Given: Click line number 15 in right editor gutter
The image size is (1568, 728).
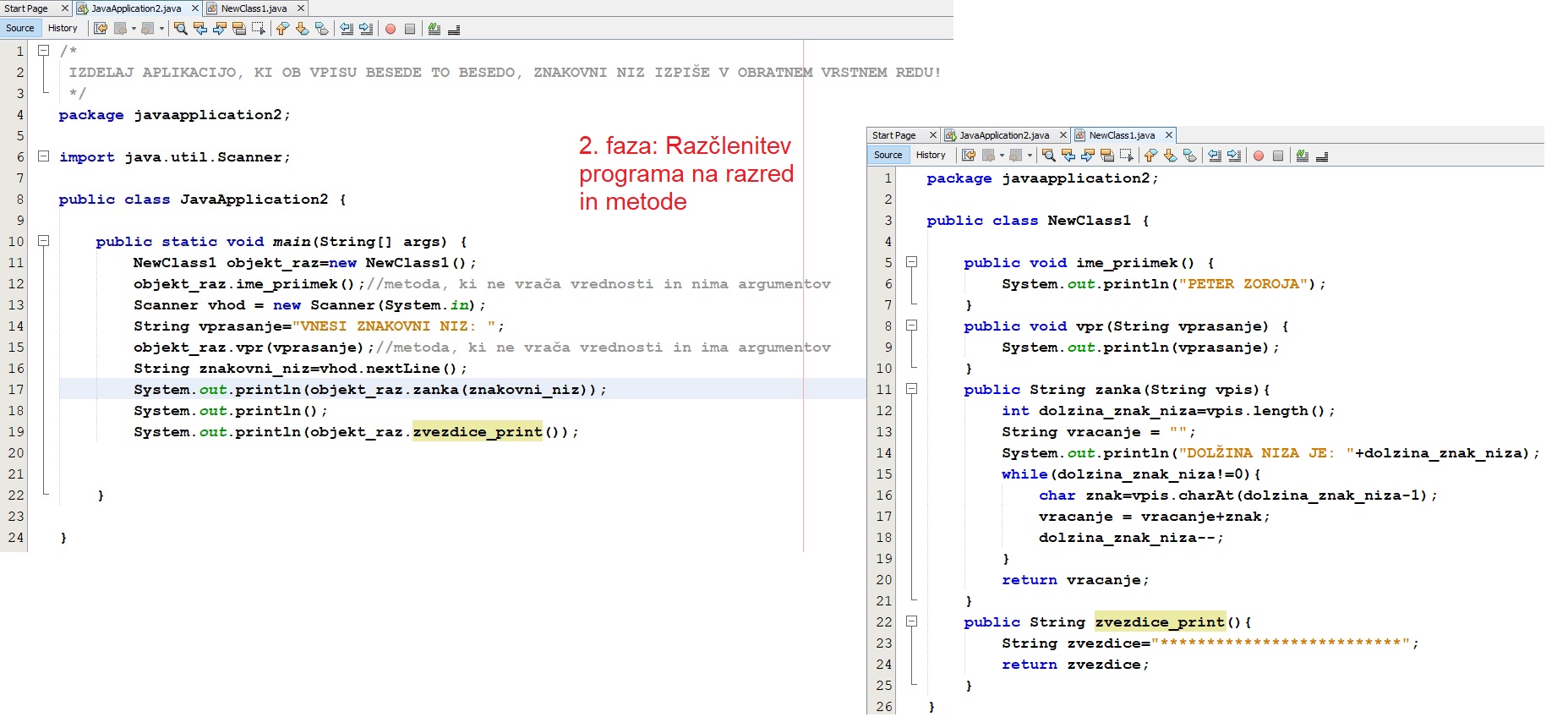Looking at the screenshot, I should [x=884, y=474].
